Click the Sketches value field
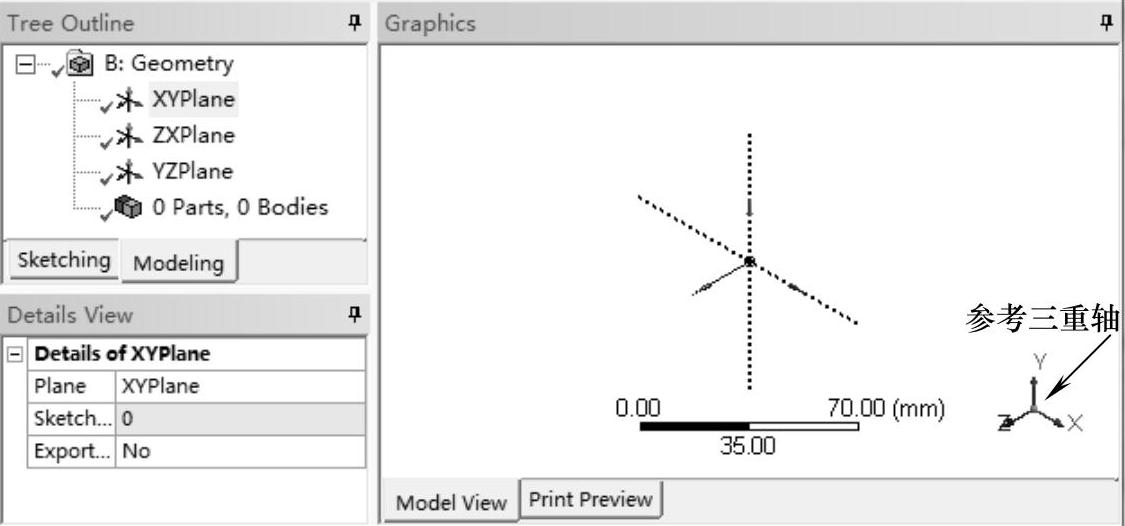1125x526 pixels. tap(240, 419)
